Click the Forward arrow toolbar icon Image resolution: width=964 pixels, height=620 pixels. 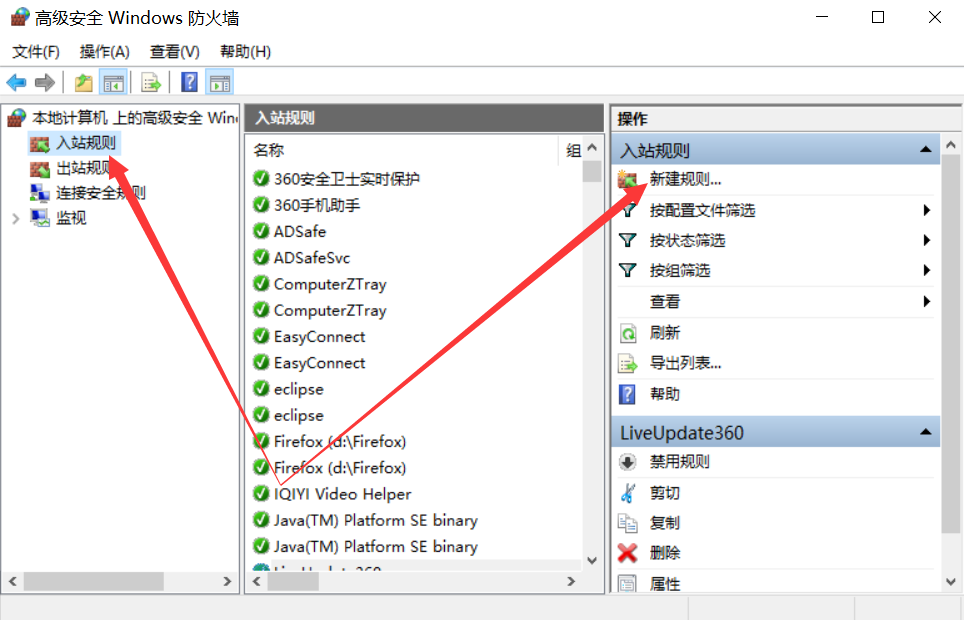coord(45,82)
